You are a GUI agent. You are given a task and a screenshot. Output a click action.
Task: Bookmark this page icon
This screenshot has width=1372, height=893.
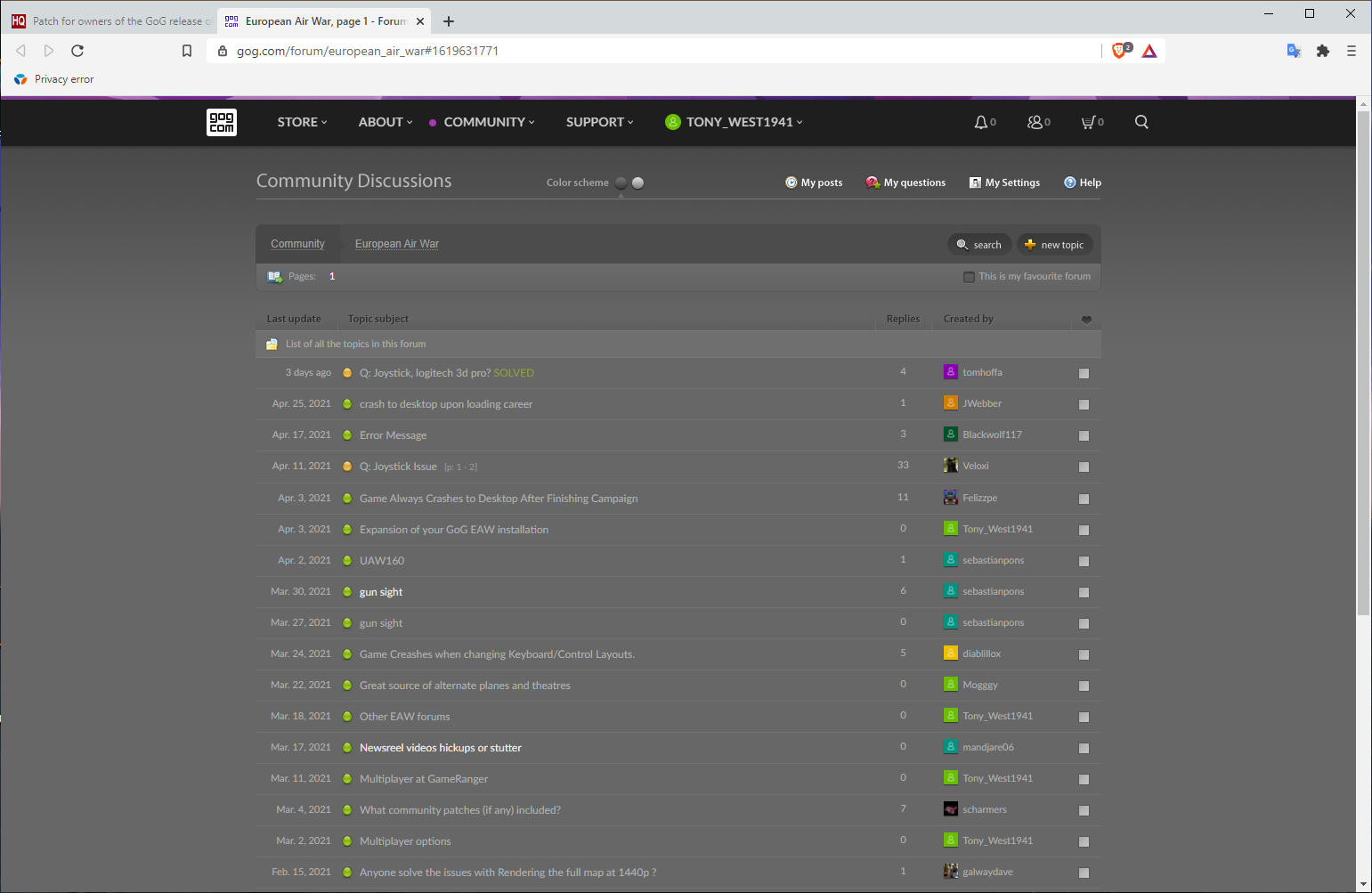click(187, 51)
